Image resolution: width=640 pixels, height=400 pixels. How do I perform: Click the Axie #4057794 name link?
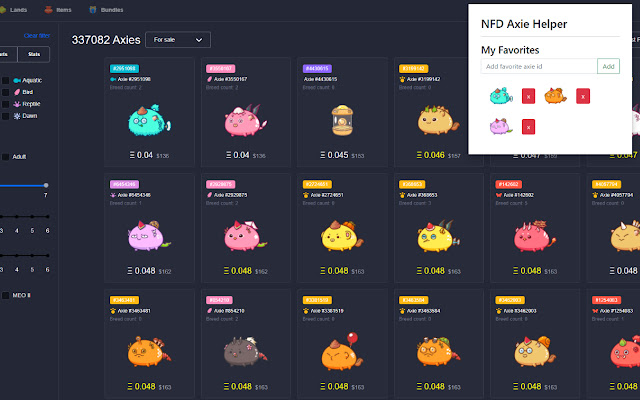click(616, 195)
